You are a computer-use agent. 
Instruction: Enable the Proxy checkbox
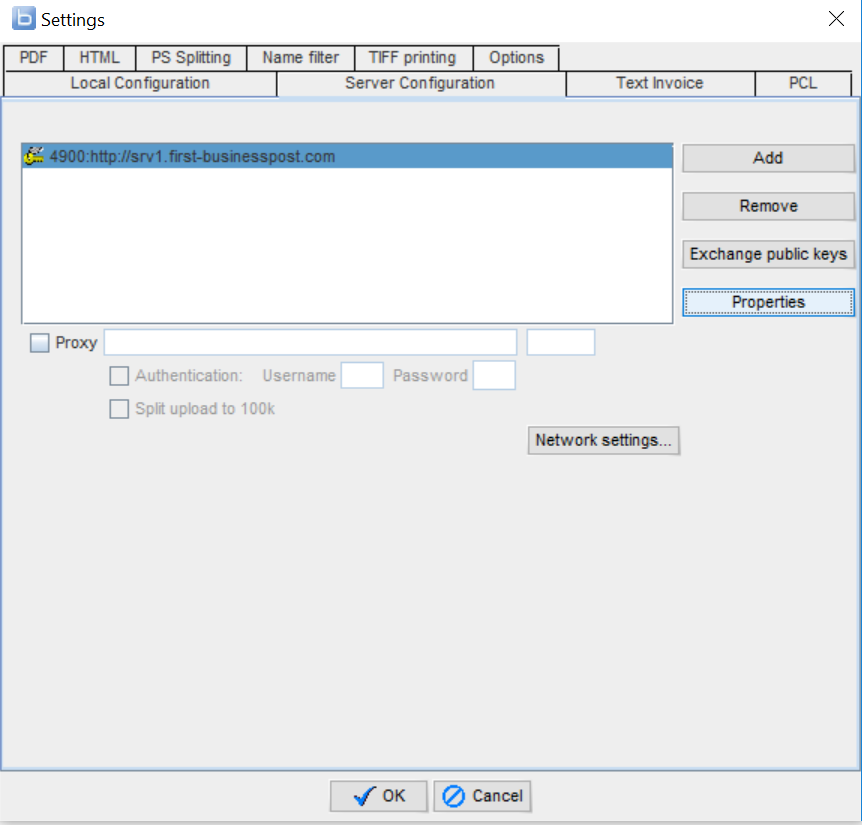[x=40, y=343]
